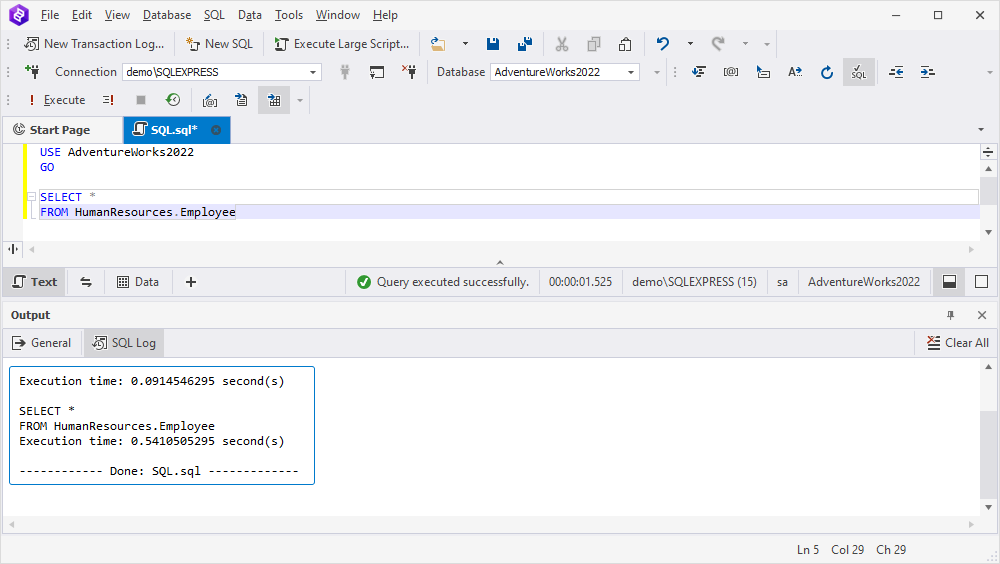
Task: Click the debug parameters [@] icon
Action: pos(210,100)
